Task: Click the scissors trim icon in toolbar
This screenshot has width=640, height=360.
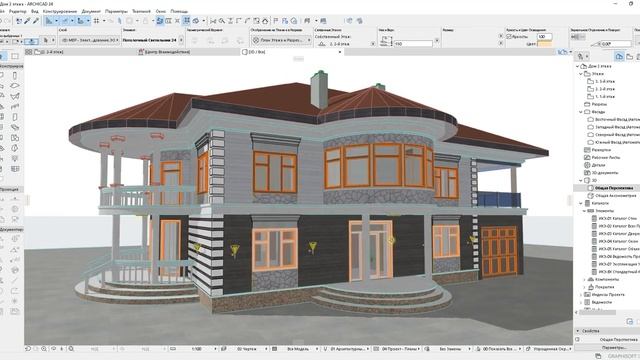Action: pos(213,21)
